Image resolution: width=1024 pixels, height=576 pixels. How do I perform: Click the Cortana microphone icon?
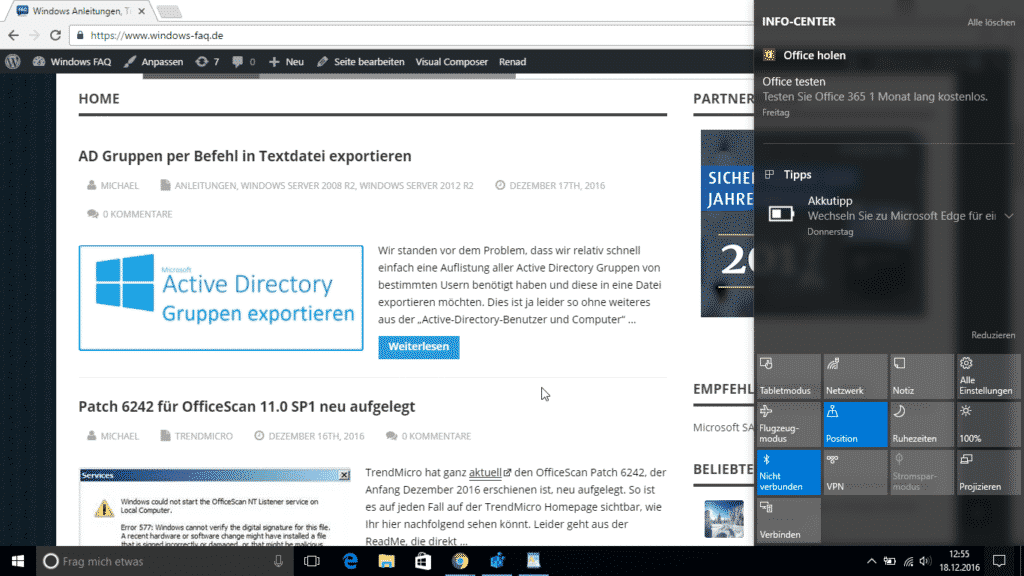[278, 561]
